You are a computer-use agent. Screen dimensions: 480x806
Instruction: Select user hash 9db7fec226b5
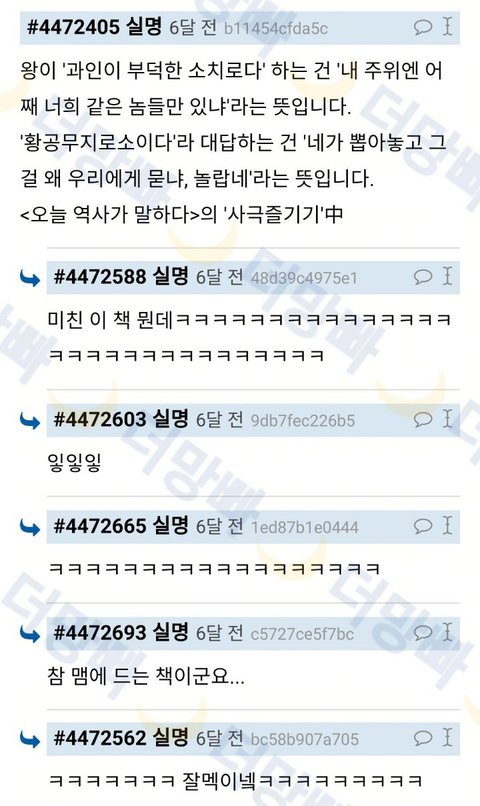[x=303, y=421]
